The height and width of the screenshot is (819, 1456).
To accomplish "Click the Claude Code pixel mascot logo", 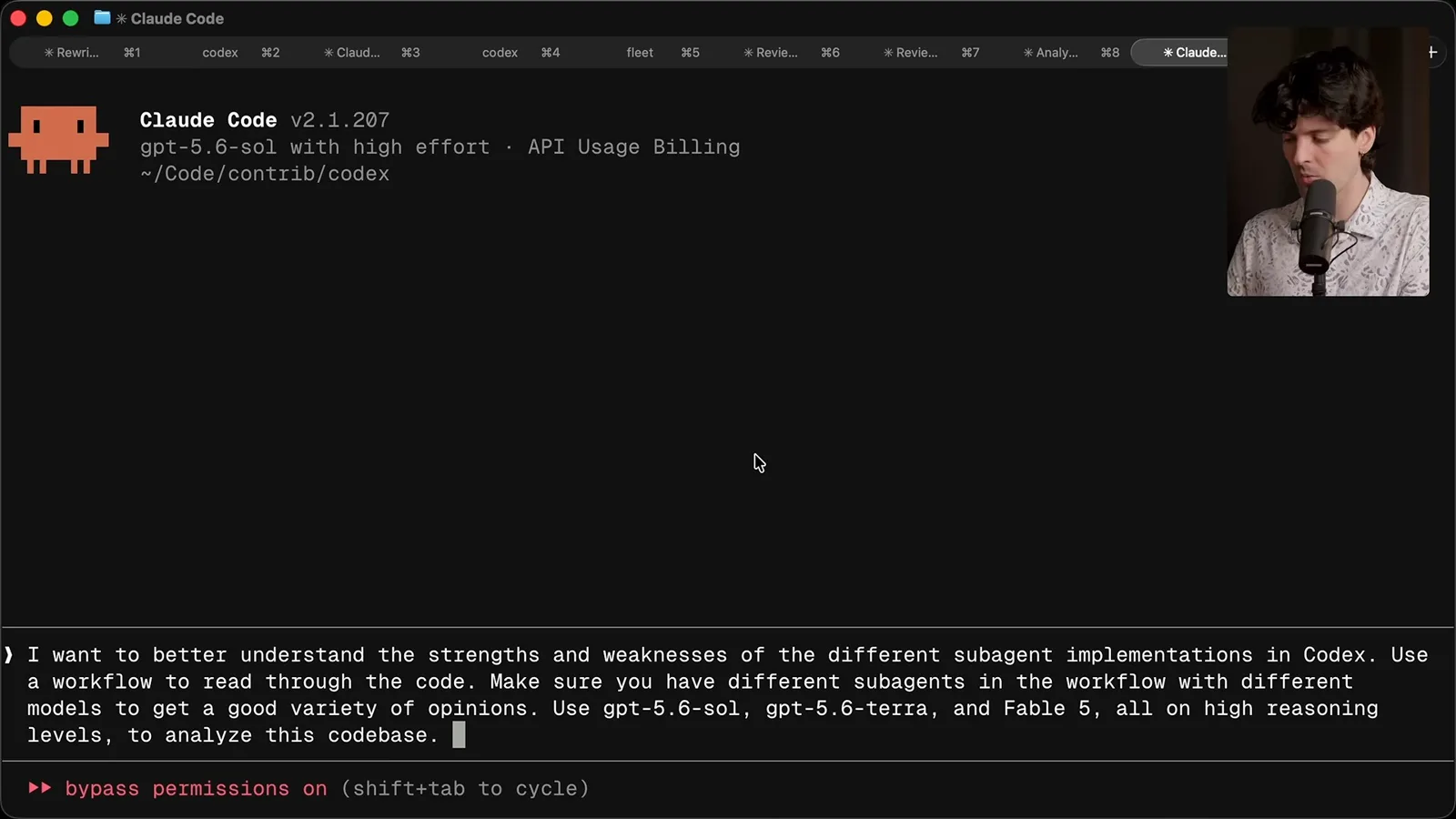I will (x=58, y=139).
